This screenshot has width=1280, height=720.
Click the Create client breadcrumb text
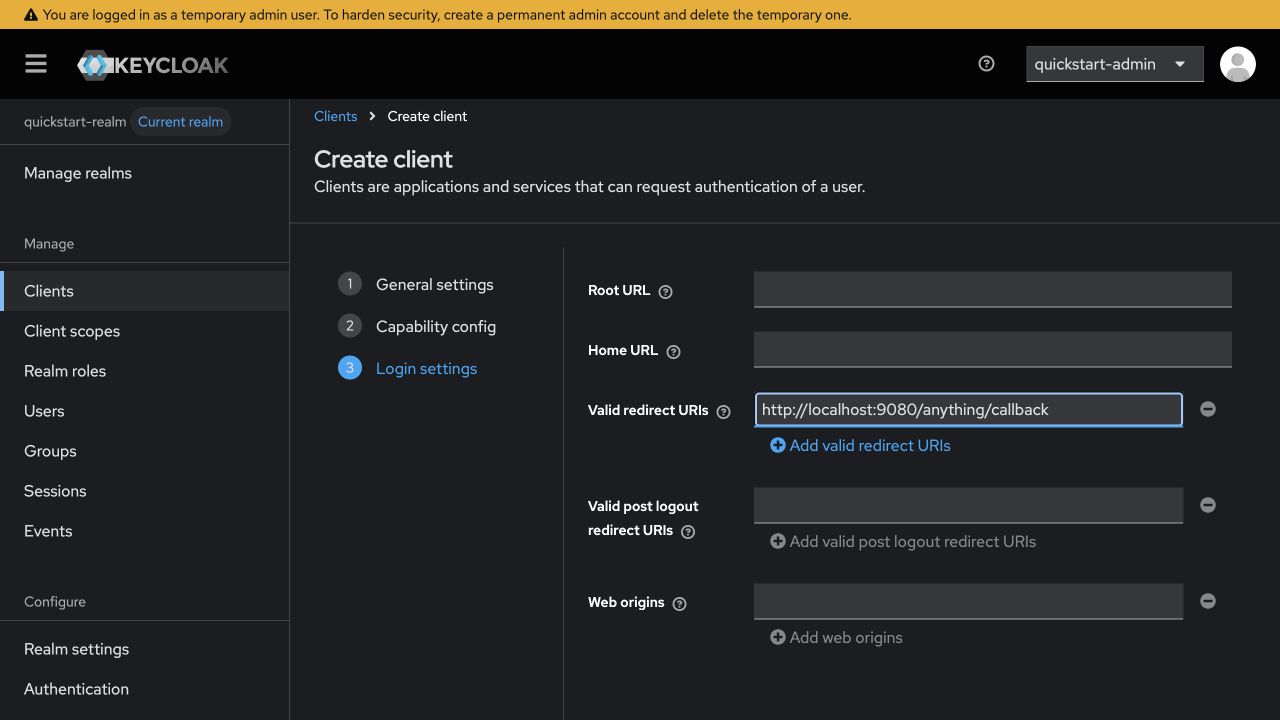427,116
